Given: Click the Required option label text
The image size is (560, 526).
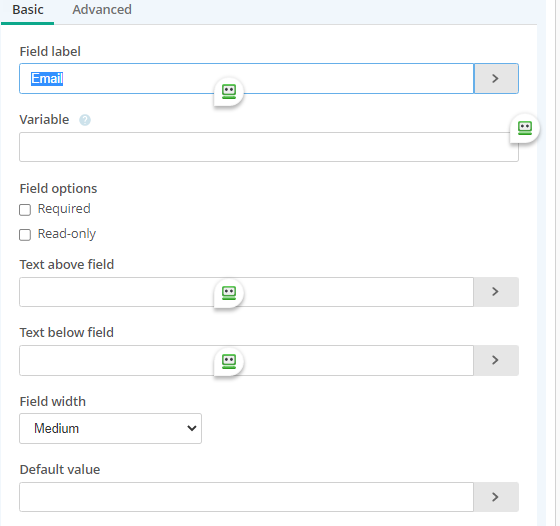Looking at the screenshot, I should [64, 209].
